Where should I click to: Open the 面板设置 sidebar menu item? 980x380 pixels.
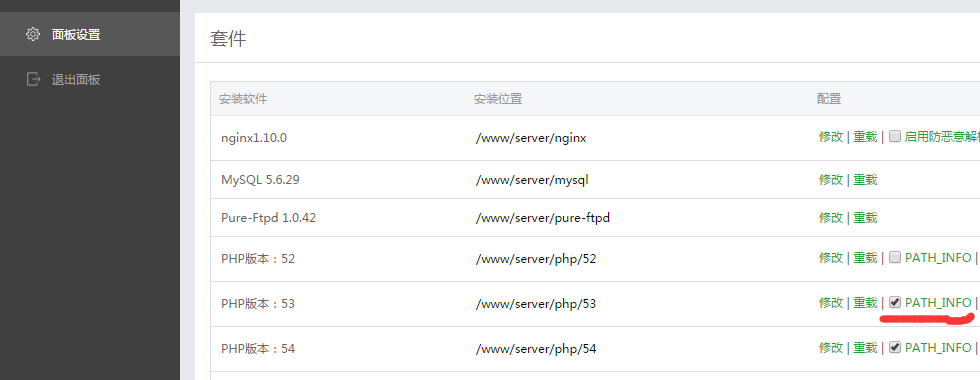tap(90, 34)
